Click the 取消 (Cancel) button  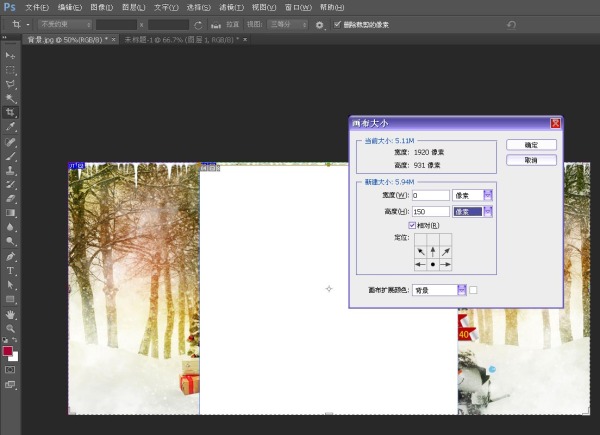pos(531,160)
